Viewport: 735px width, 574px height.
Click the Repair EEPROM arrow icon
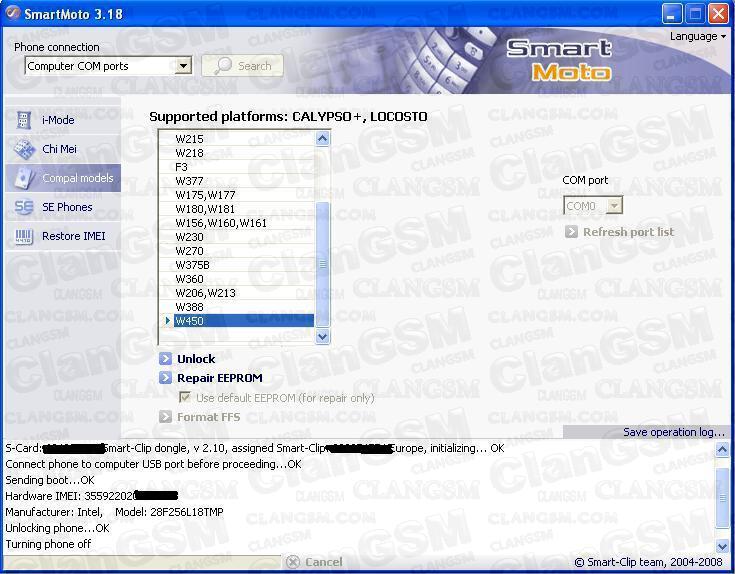pyautogui.click(x=165, y=378)
